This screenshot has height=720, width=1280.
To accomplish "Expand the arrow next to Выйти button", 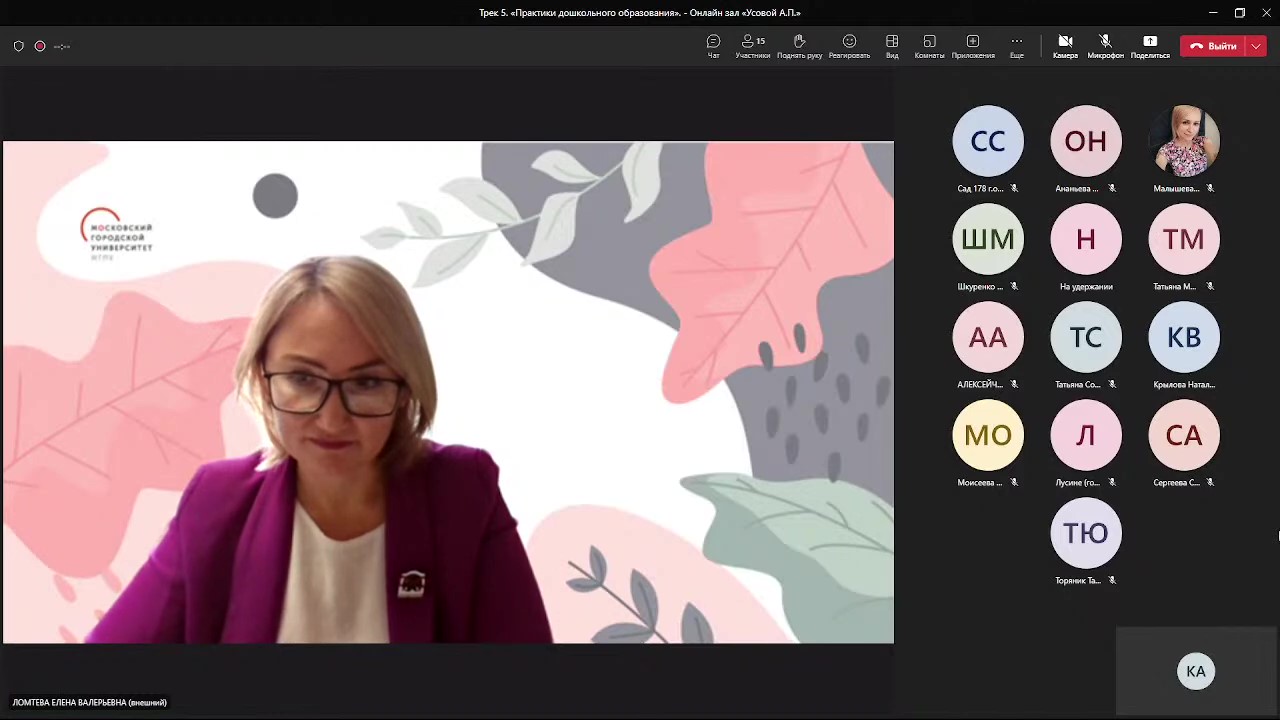I will [x=1256, y=46].
